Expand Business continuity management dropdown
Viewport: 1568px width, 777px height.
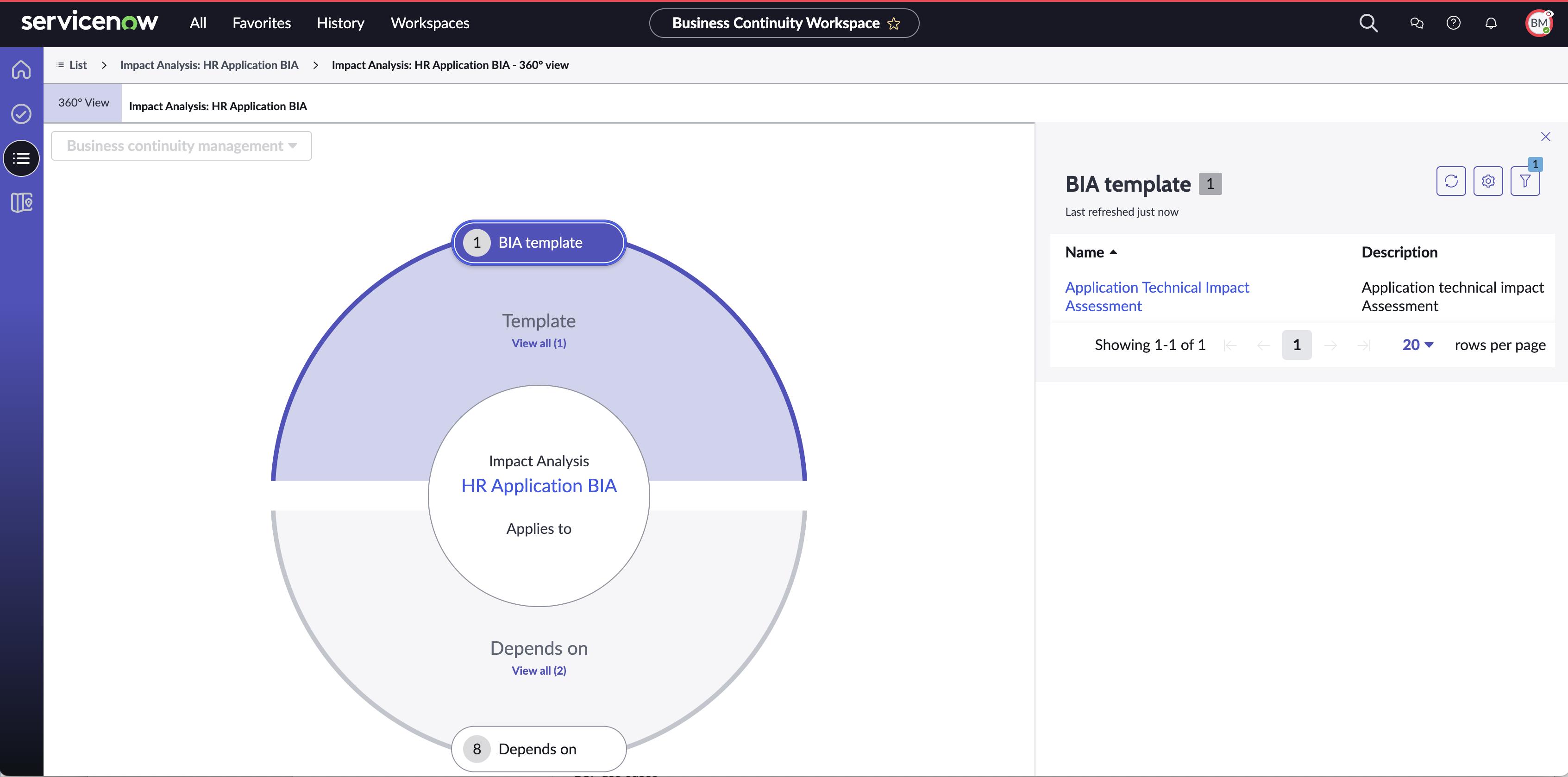coord(182,146)
